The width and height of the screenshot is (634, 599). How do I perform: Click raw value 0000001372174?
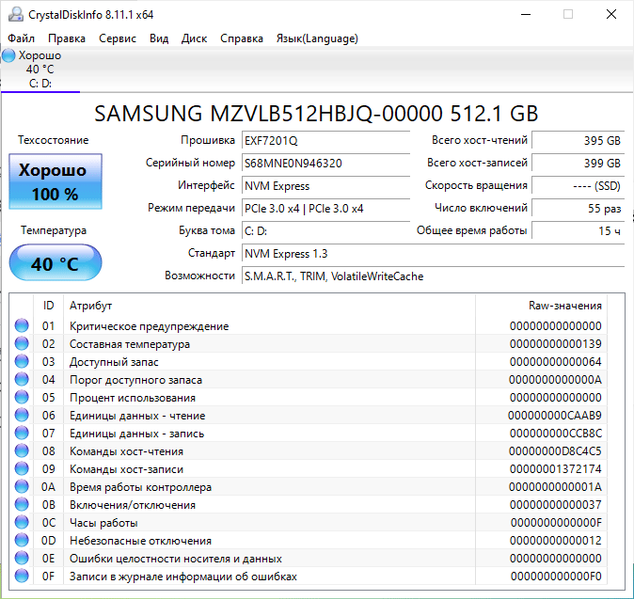(556, 469)
